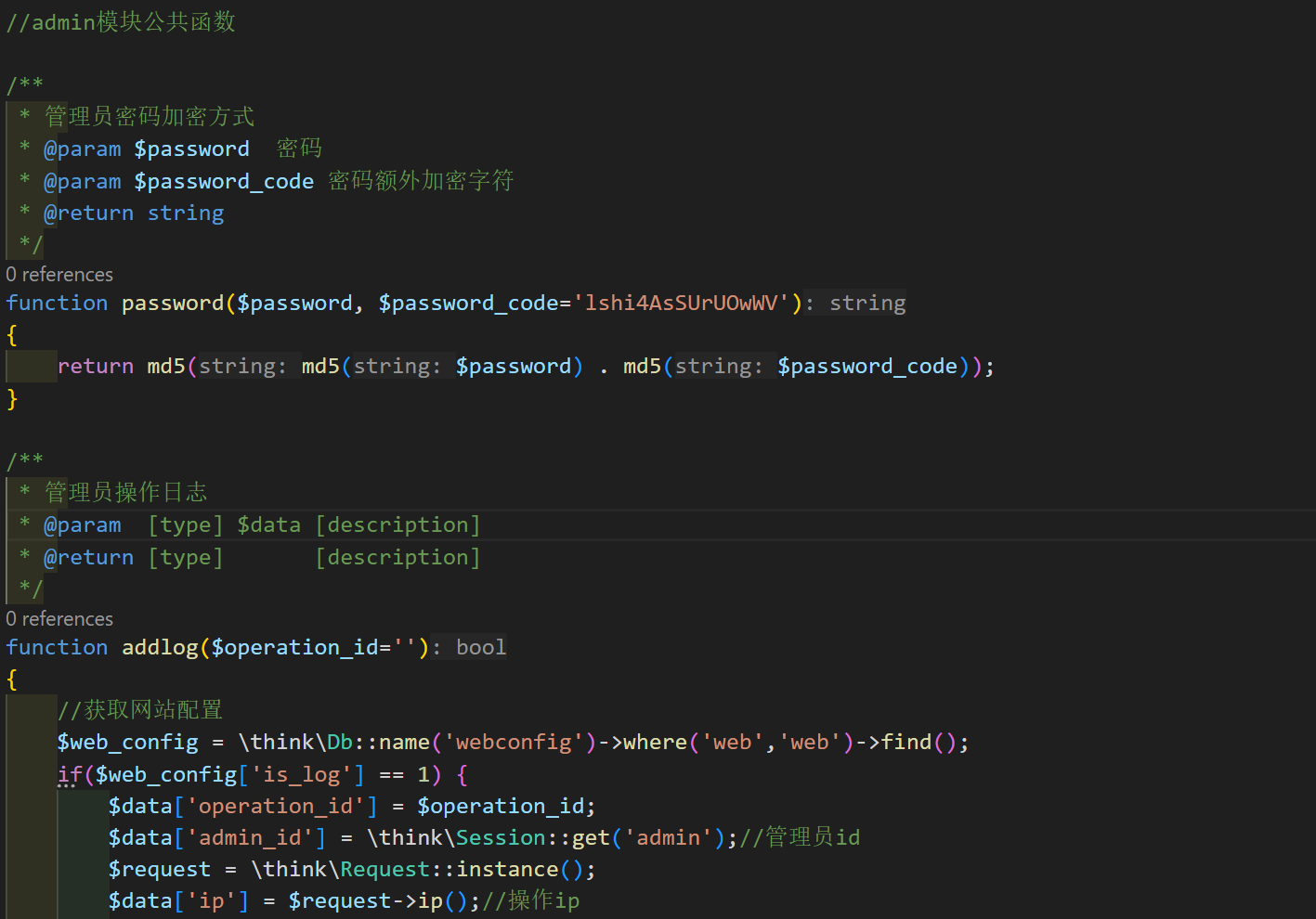Screen dimensions: 1316x919
Task: Click the '管理员操作日志' comment line
Action: pos(125,492)
